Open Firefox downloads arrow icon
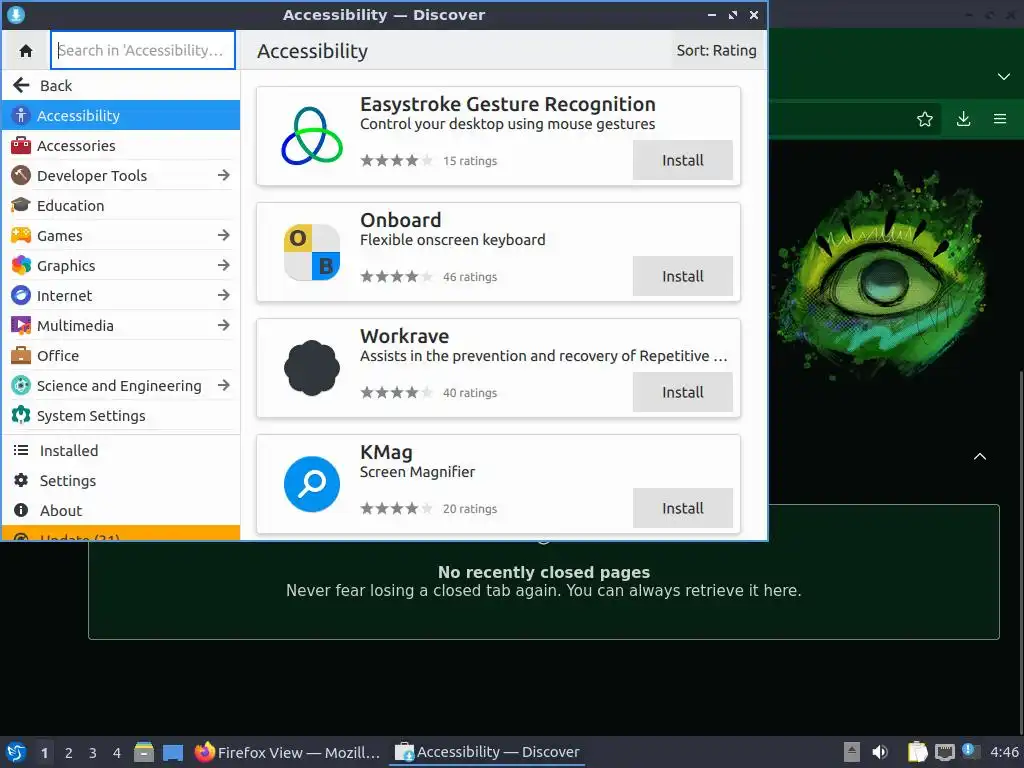Image resolution: width=1024 pixels, height=768 pixels. click(963, 119)
